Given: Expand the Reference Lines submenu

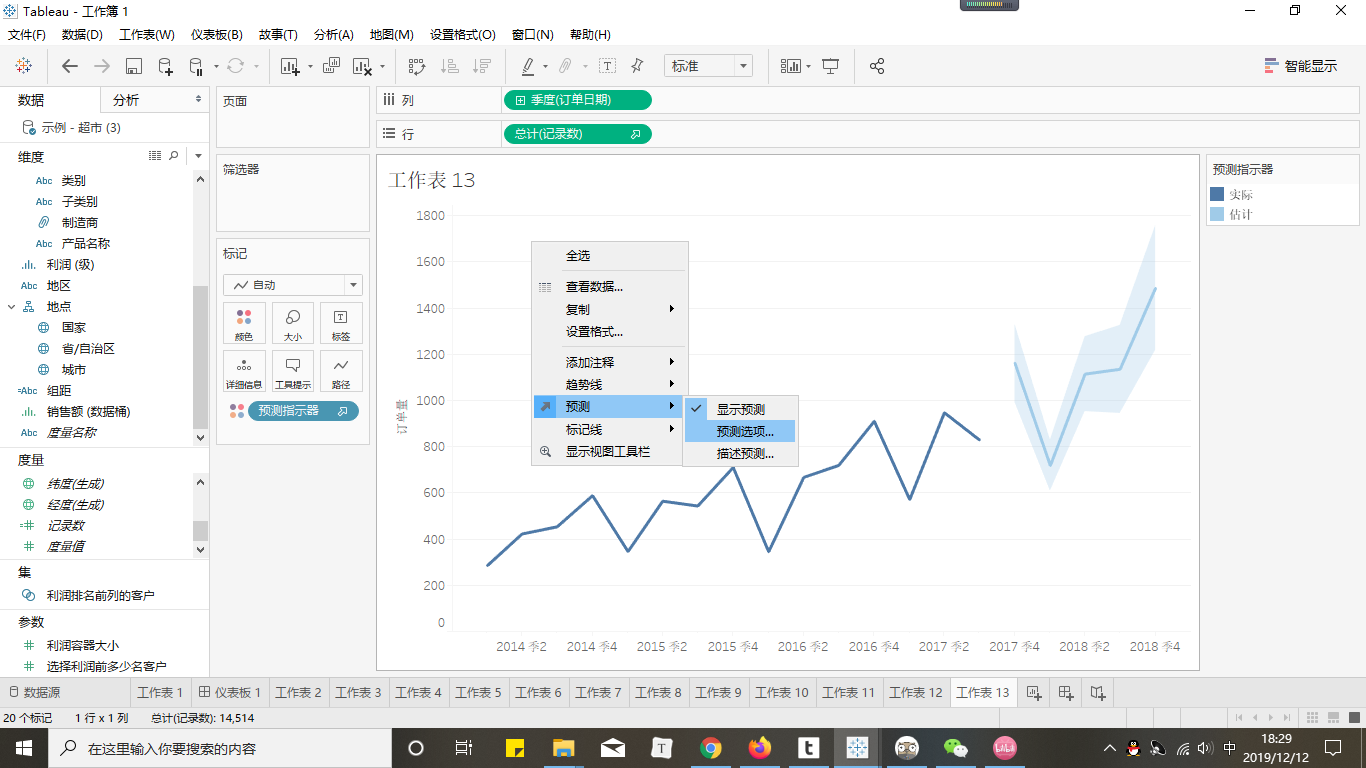Looking at the screenshot, I should [610, 429].
